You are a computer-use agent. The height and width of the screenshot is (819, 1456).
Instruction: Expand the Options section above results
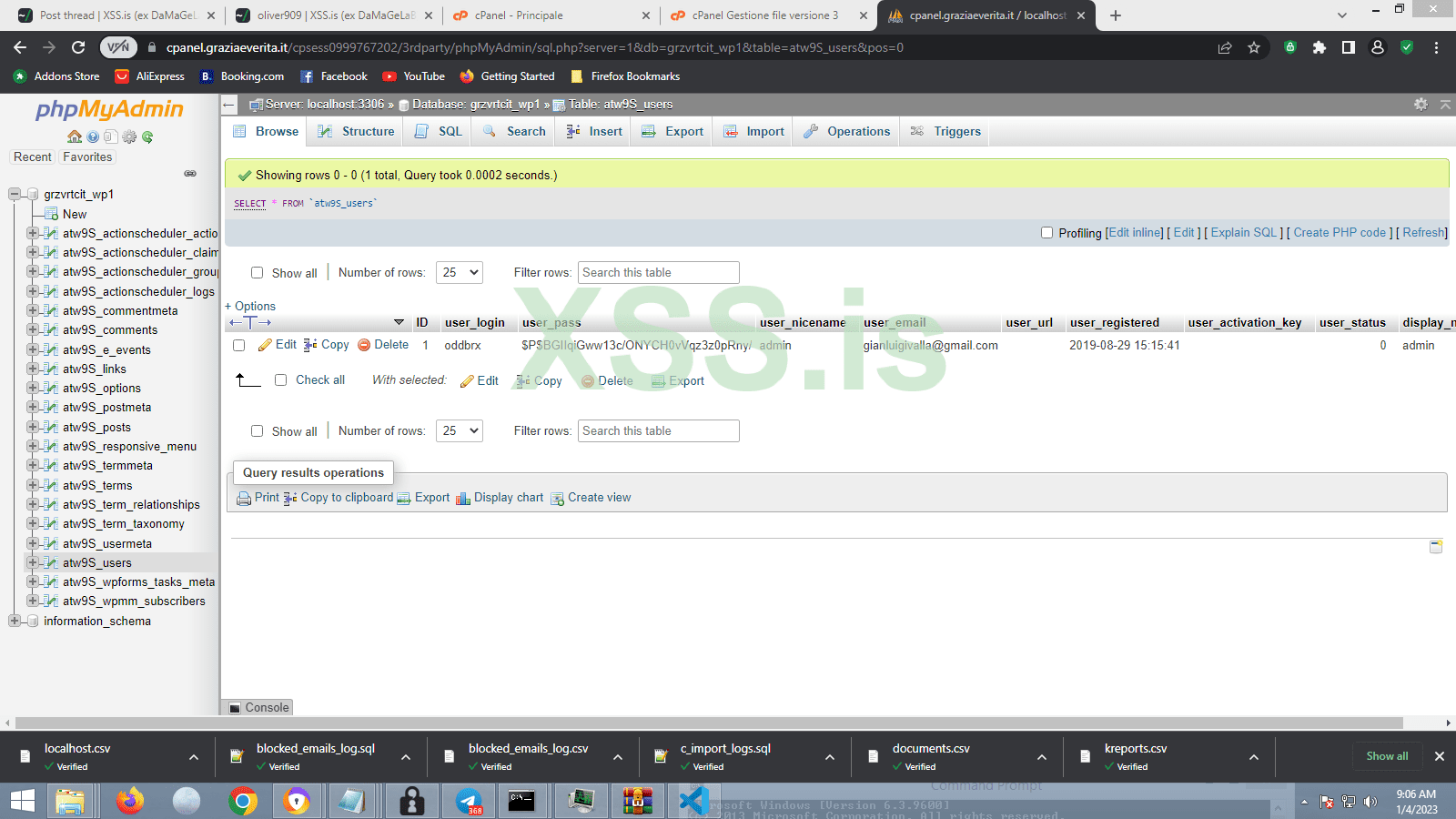250,307
